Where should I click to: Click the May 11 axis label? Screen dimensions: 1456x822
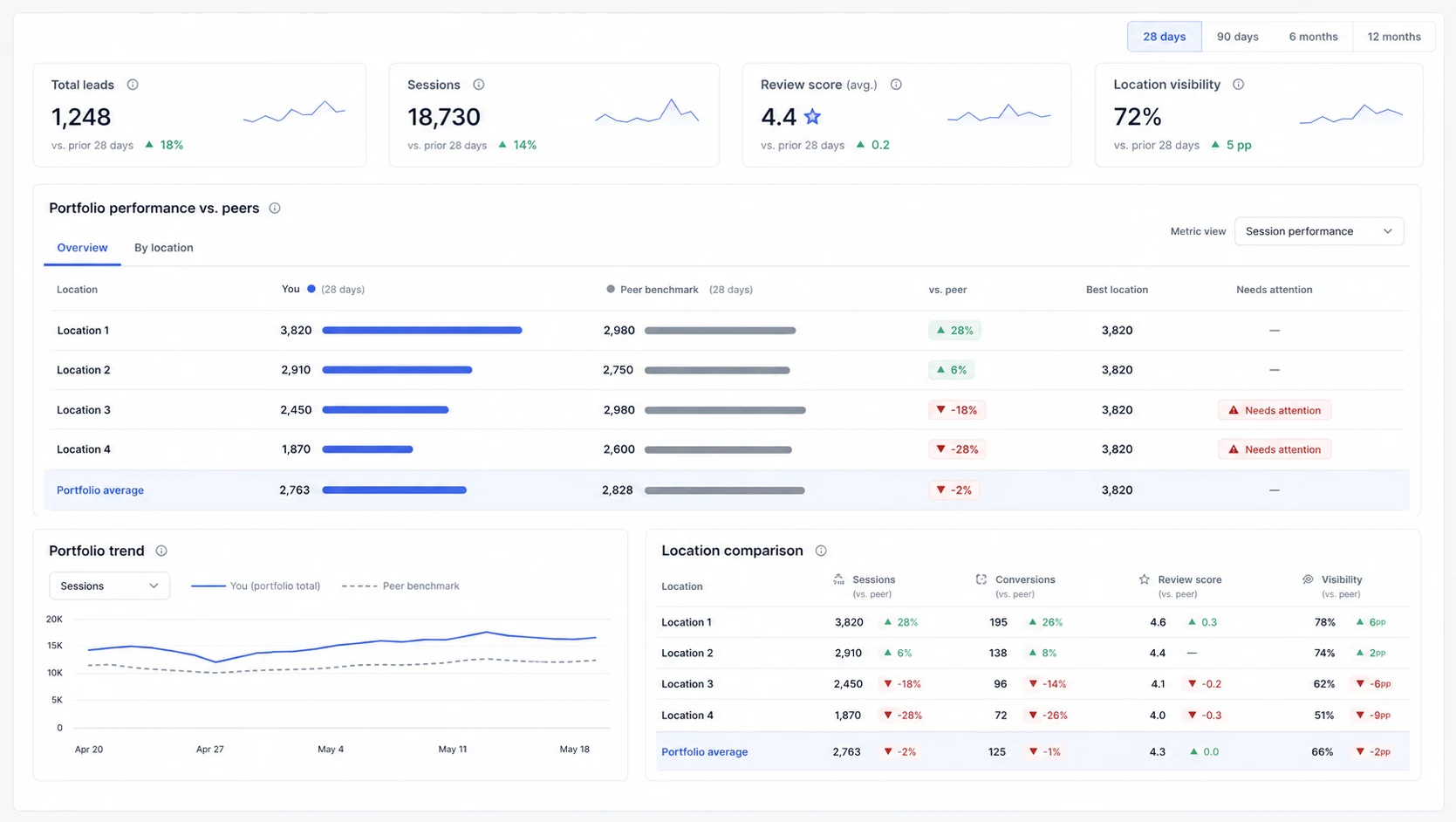click(453, 750)
